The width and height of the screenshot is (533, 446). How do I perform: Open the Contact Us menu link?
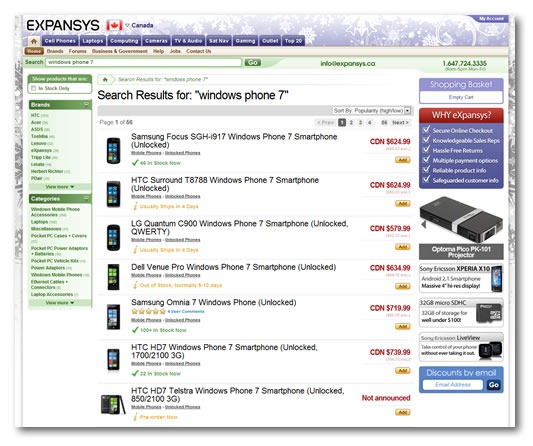point(199,51)
